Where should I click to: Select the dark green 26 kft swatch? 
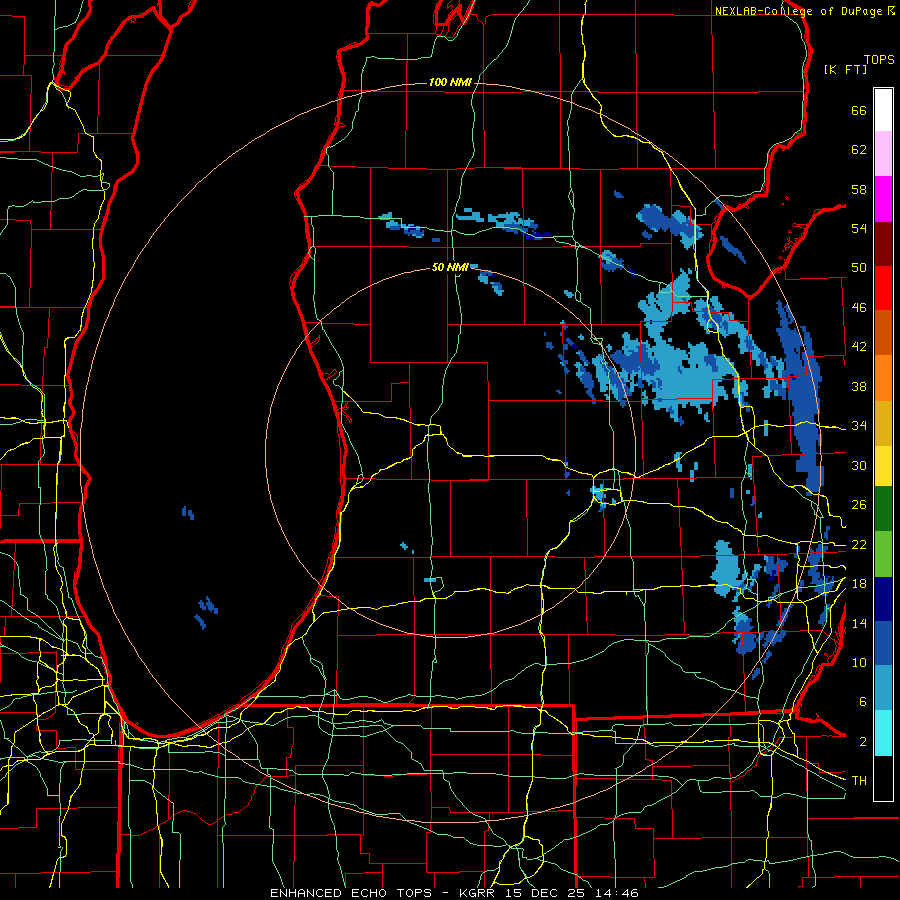point(883,509)
